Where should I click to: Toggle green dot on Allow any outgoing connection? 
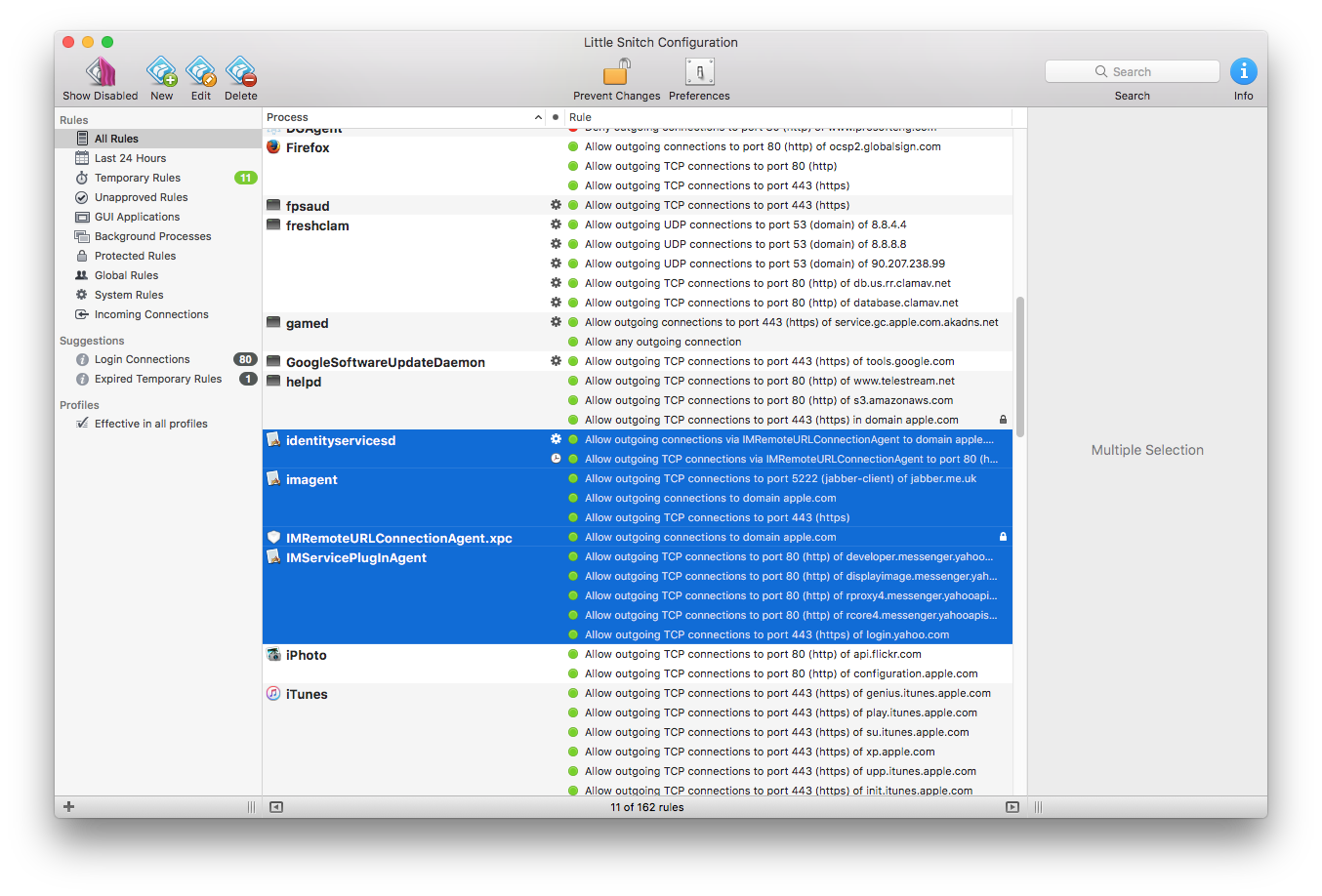coord(573,342)
